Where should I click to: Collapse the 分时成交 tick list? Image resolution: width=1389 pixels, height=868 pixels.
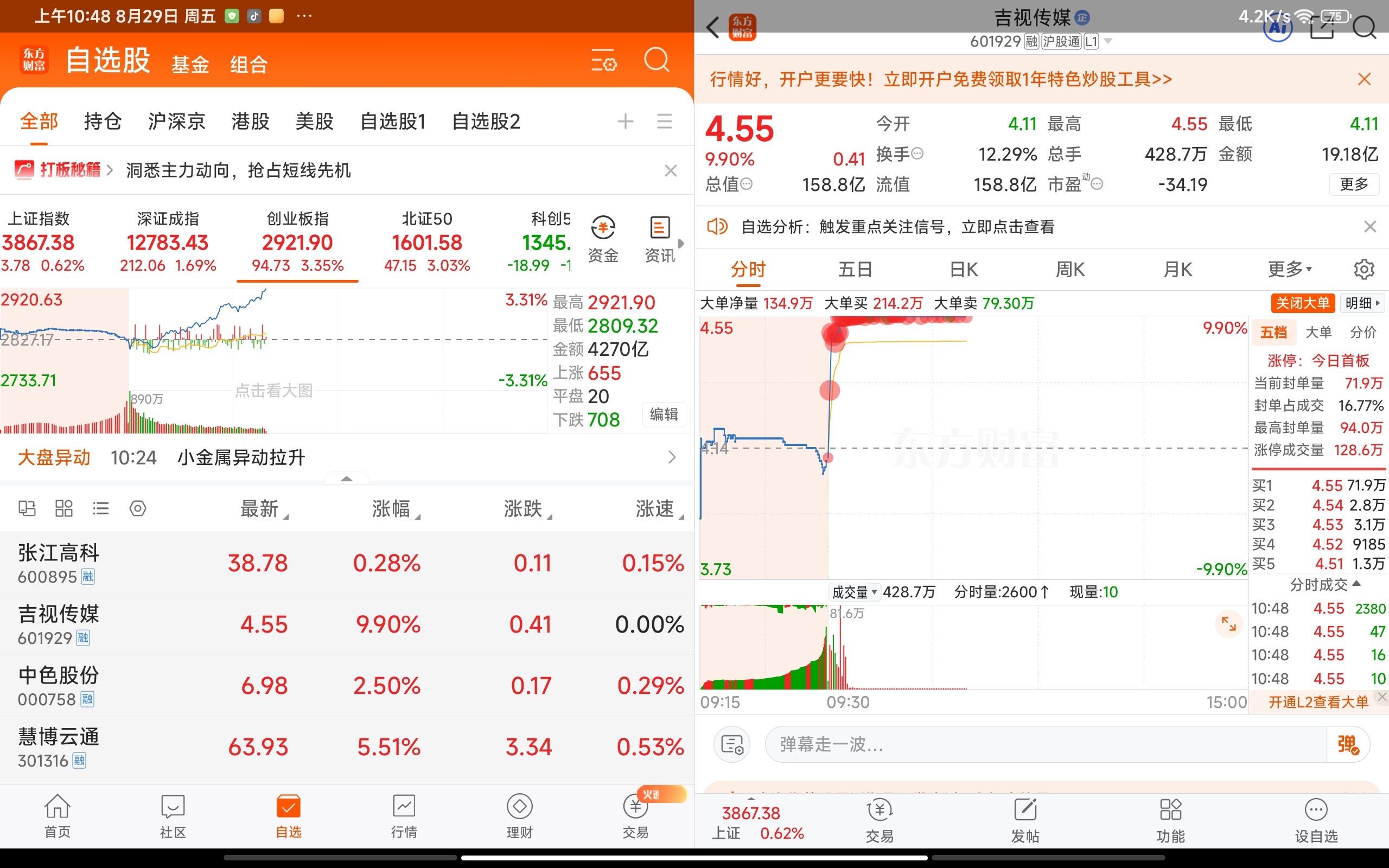(x=1325, y=584)
